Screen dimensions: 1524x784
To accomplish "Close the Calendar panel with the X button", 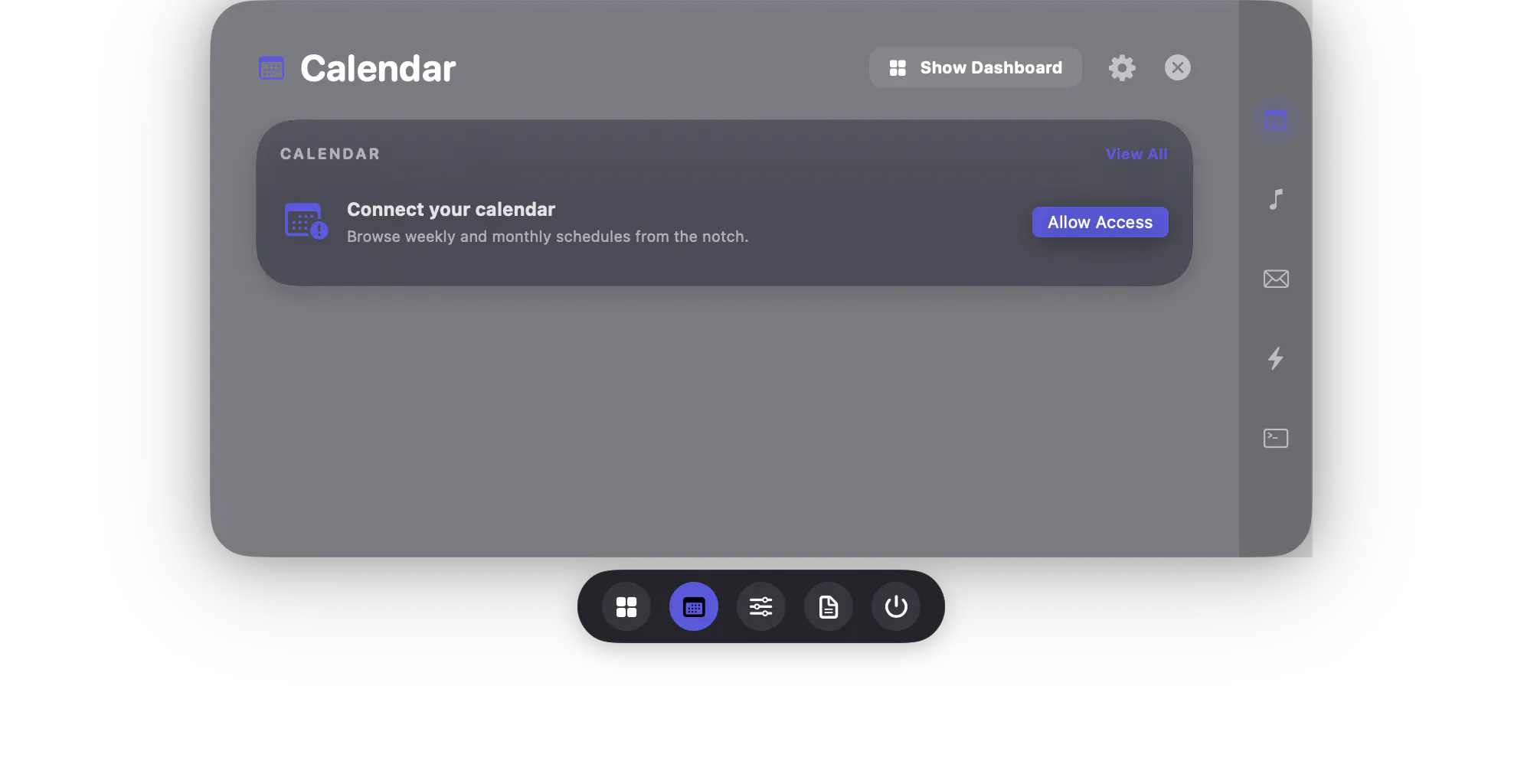I will pos(1177,67).
